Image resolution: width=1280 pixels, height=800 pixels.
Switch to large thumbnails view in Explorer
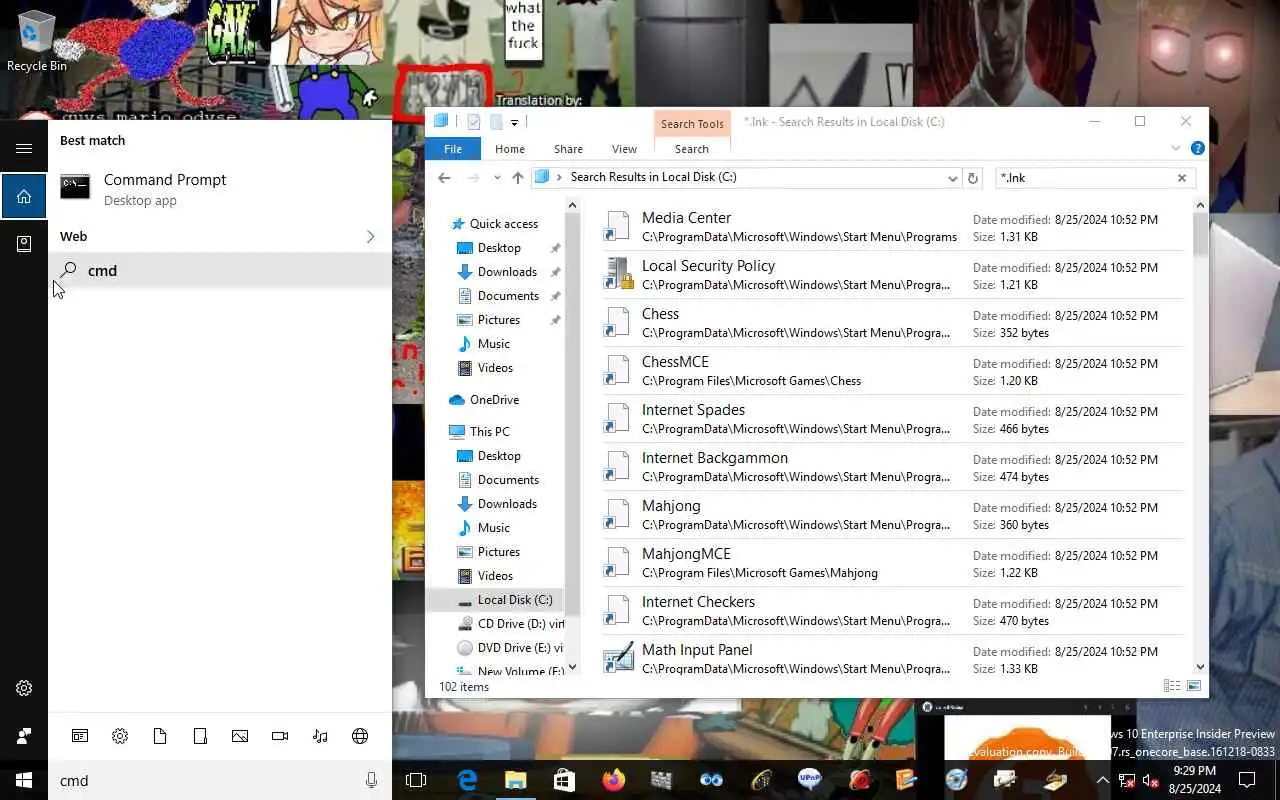[1193, 686]
